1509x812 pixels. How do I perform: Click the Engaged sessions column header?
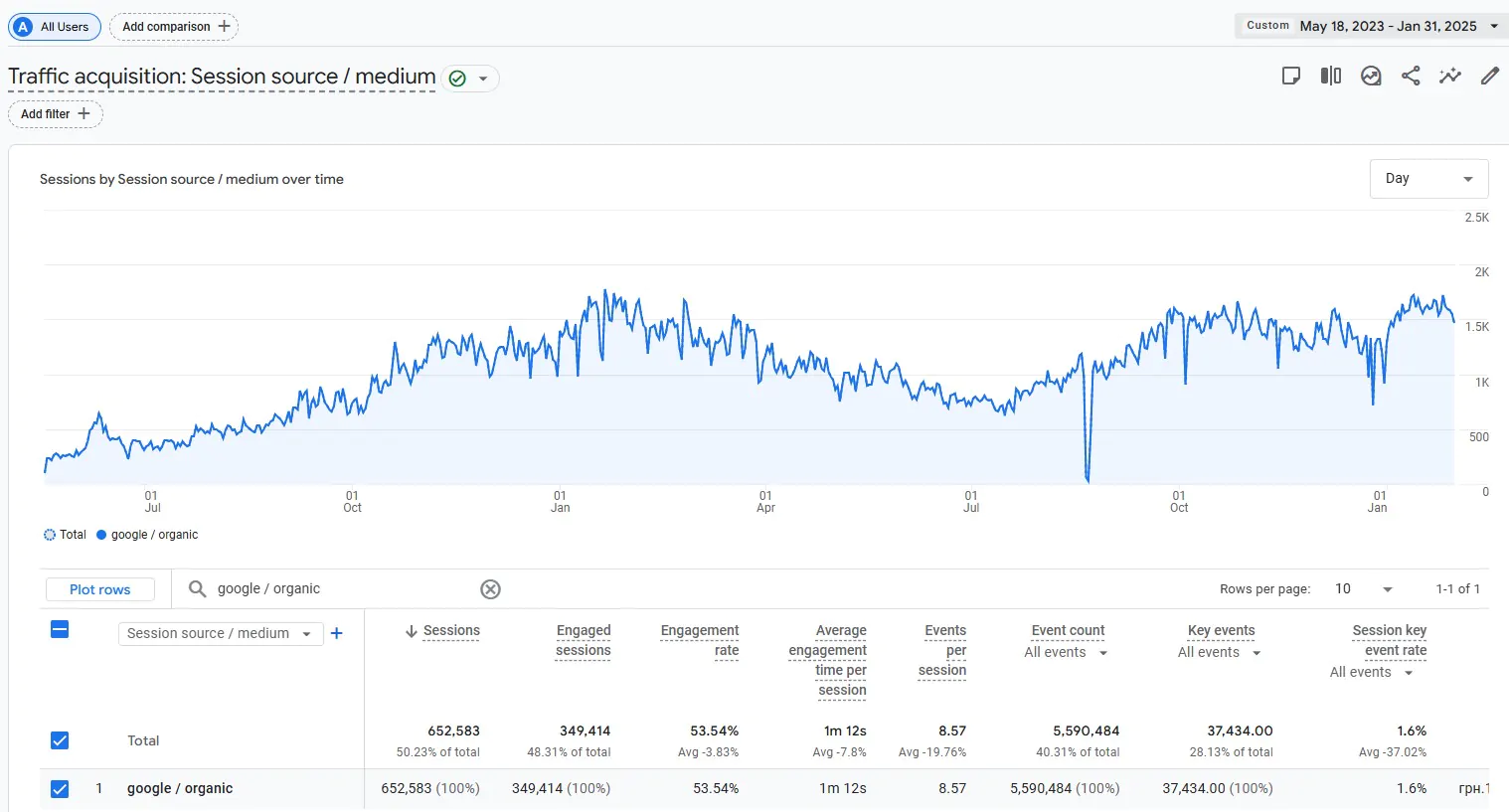[x=584, y=641]
